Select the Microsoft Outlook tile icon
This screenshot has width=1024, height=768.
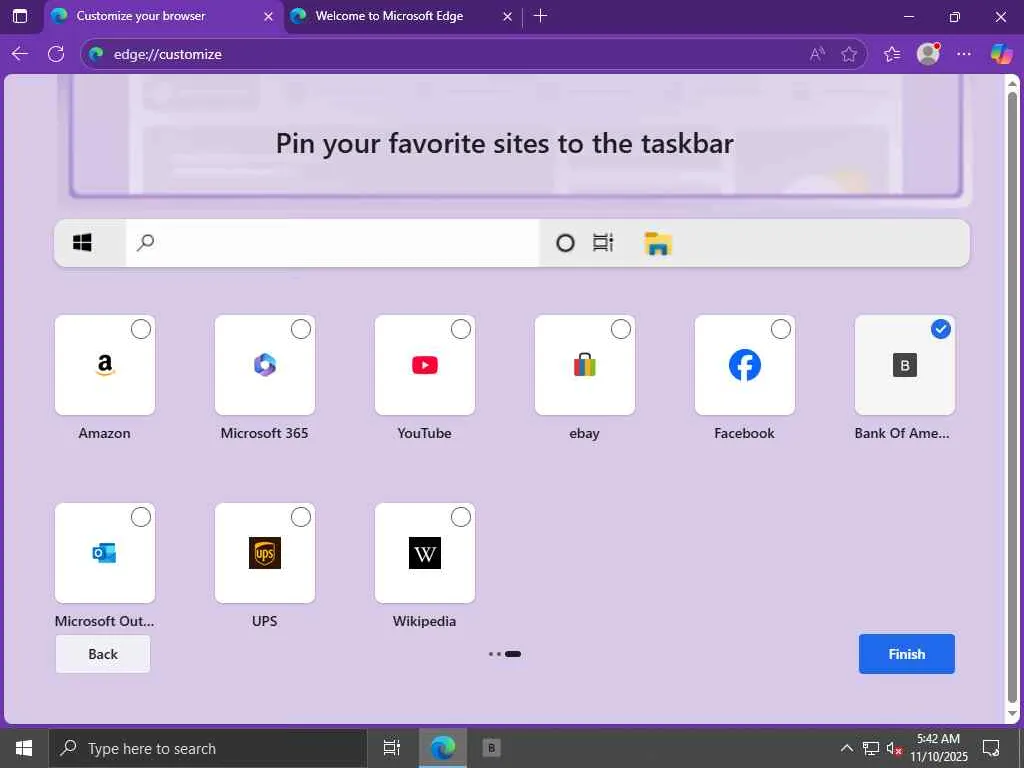click(x=104, y=552)
